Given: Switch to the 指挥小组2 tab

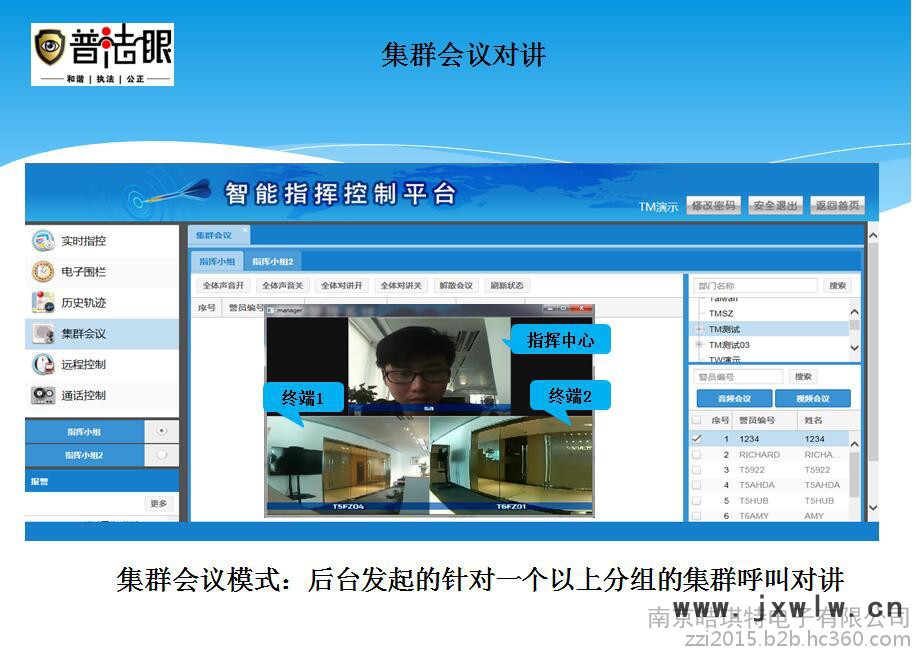Looking at the screenshot, I should tap(273, 261).
